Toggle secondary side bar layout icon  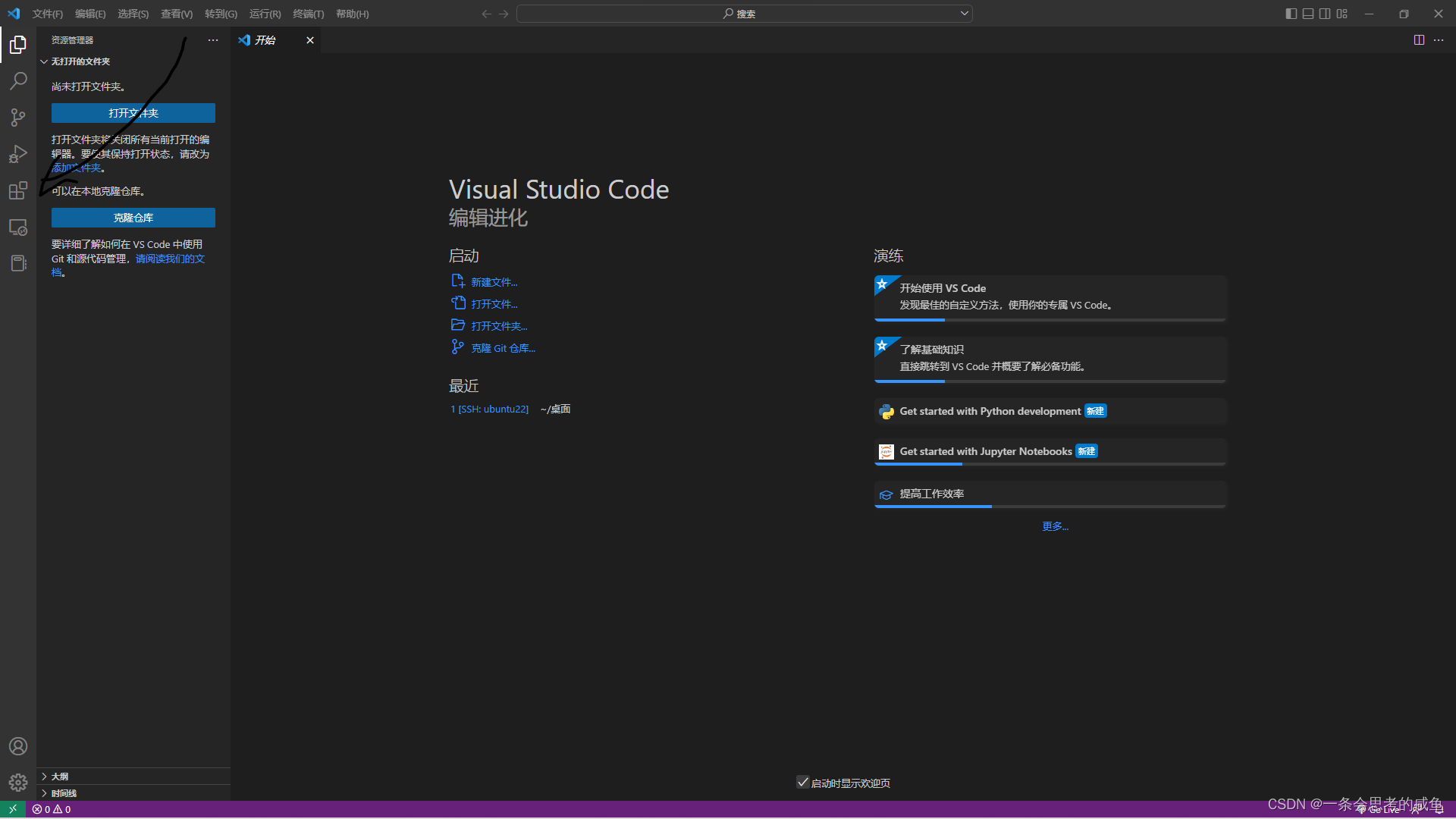(1325, 14)
